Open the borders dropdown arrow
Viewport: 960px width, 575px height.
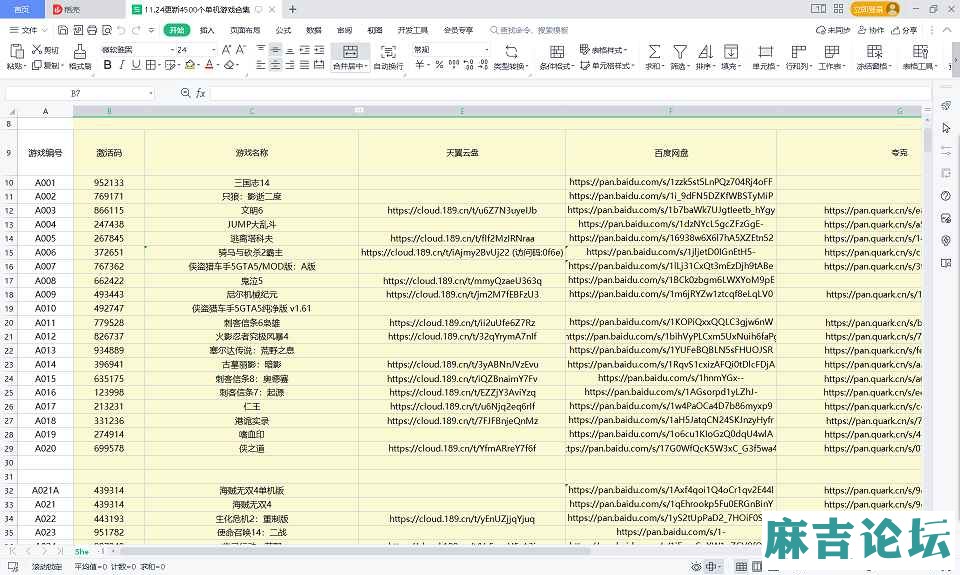[159, 65]
